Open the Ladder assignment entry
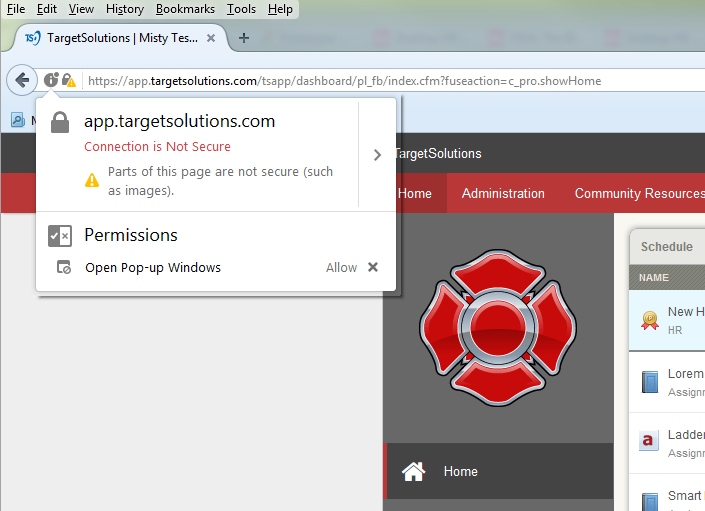Screen dimensions: 705x511 point(667,443)
